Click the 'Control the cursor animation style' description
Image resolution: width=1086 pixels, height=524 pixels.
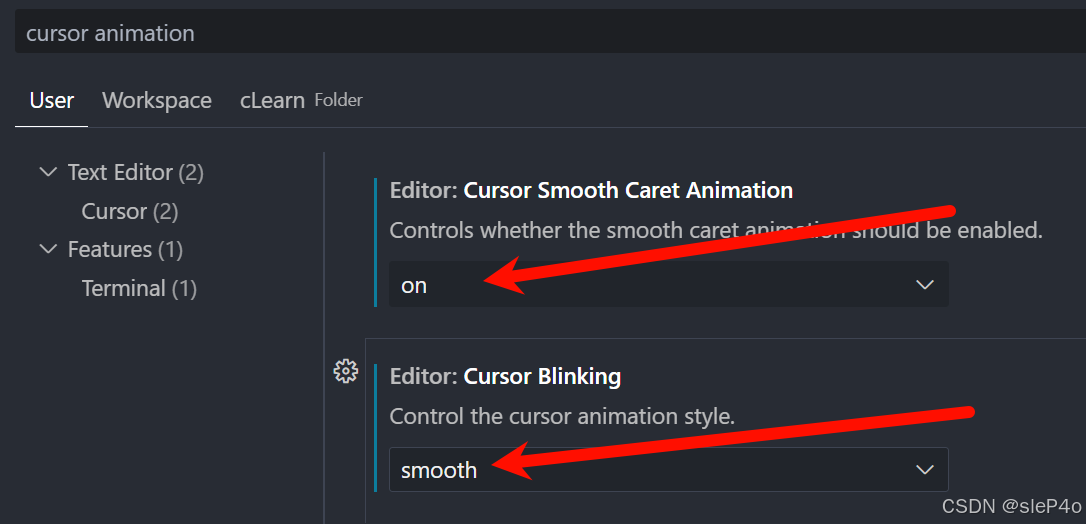(x=562, y=417)
